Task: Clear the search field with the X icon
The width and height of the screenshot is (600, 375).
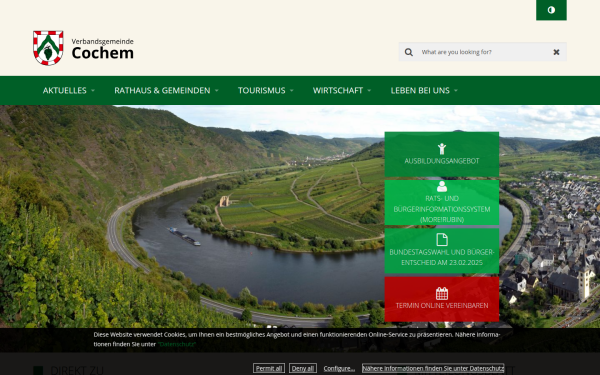Action: pos(556,52)
